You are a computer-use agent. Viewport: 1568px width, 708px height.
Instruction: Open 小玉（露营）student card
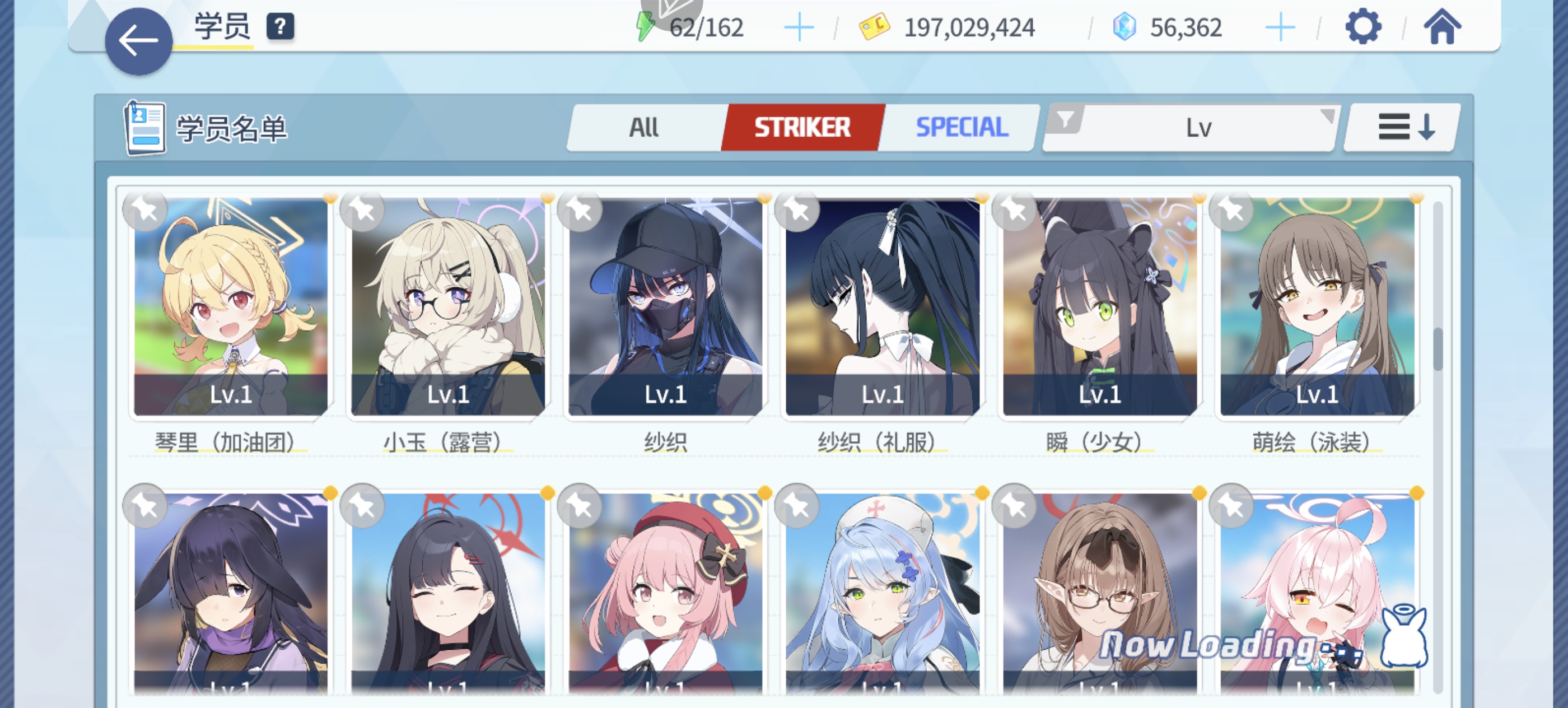(448, 307)
